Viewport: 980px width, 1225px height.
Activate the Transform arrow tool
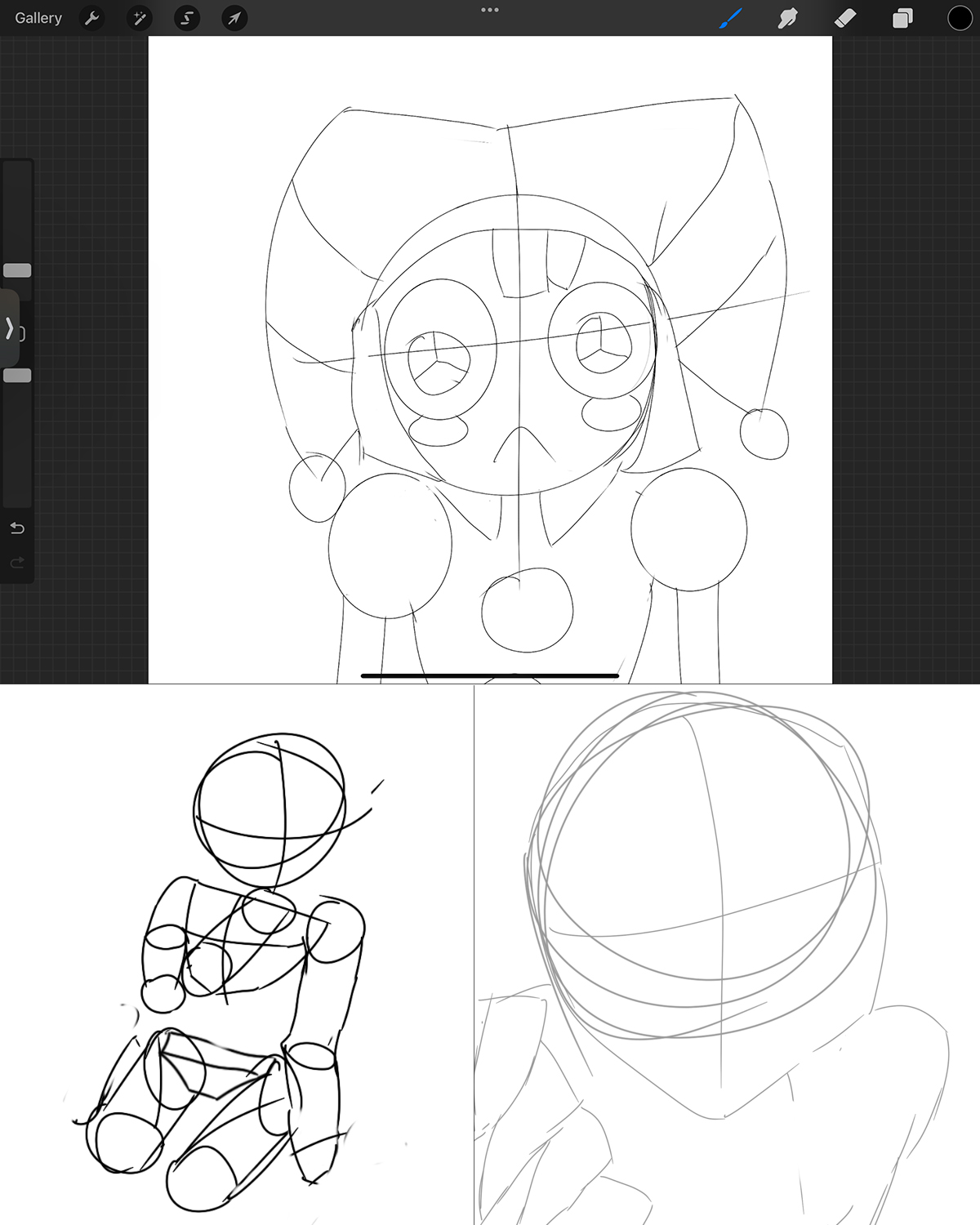click(x=234, y=18)
